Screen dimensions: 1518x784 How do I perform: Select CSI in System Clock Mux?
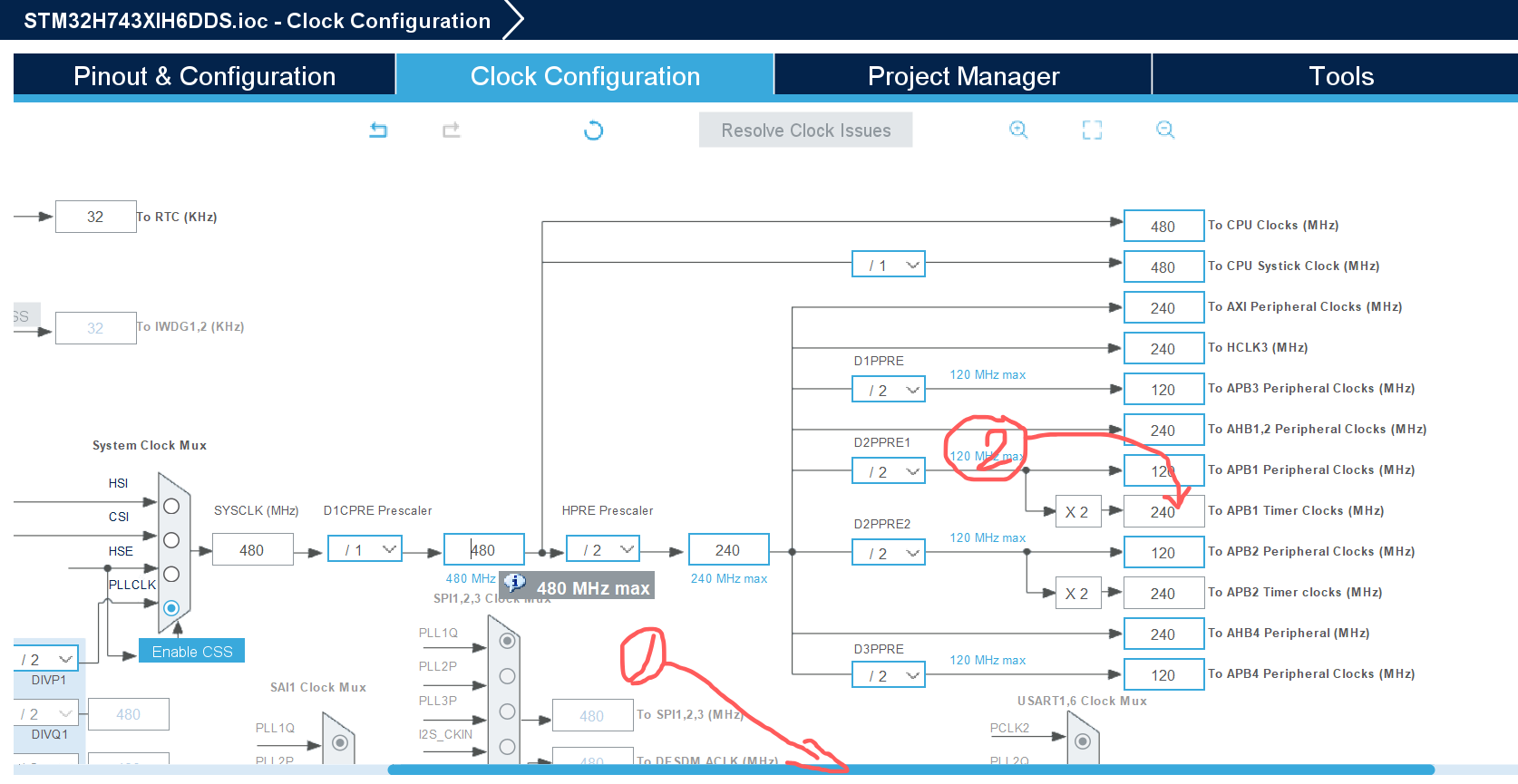click(171, 540)
